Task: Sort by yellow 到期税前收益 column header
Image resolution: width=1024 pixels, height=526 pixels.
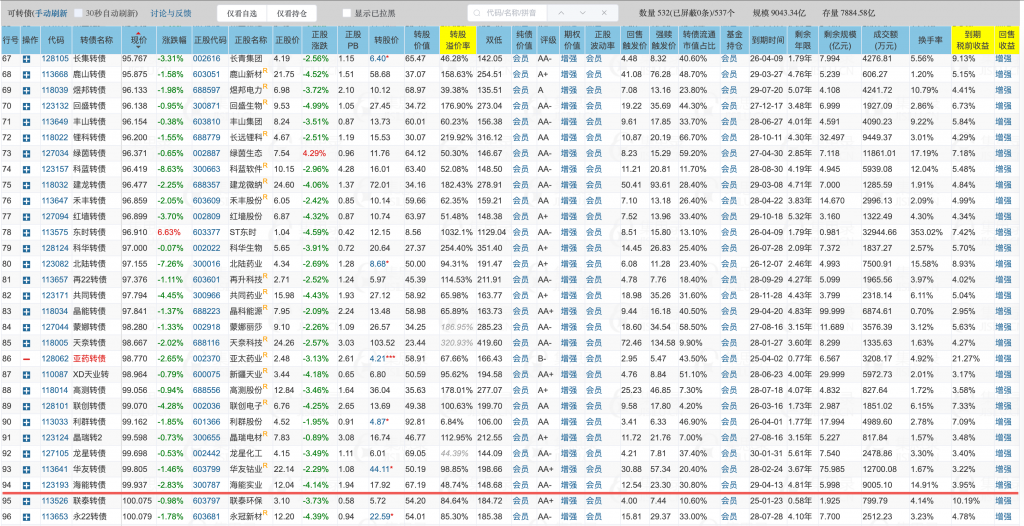Action: (x=971, y=40)
